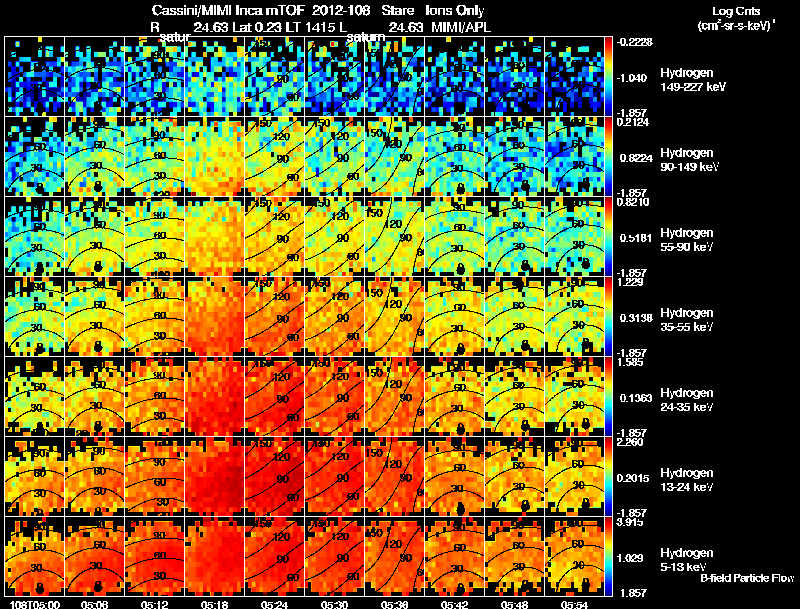The width and height of the screenshot is (800, 609).
Task: Open the 05:42 panel in Hydrogen 24-35 keV row
Action: tap(455, 397)
